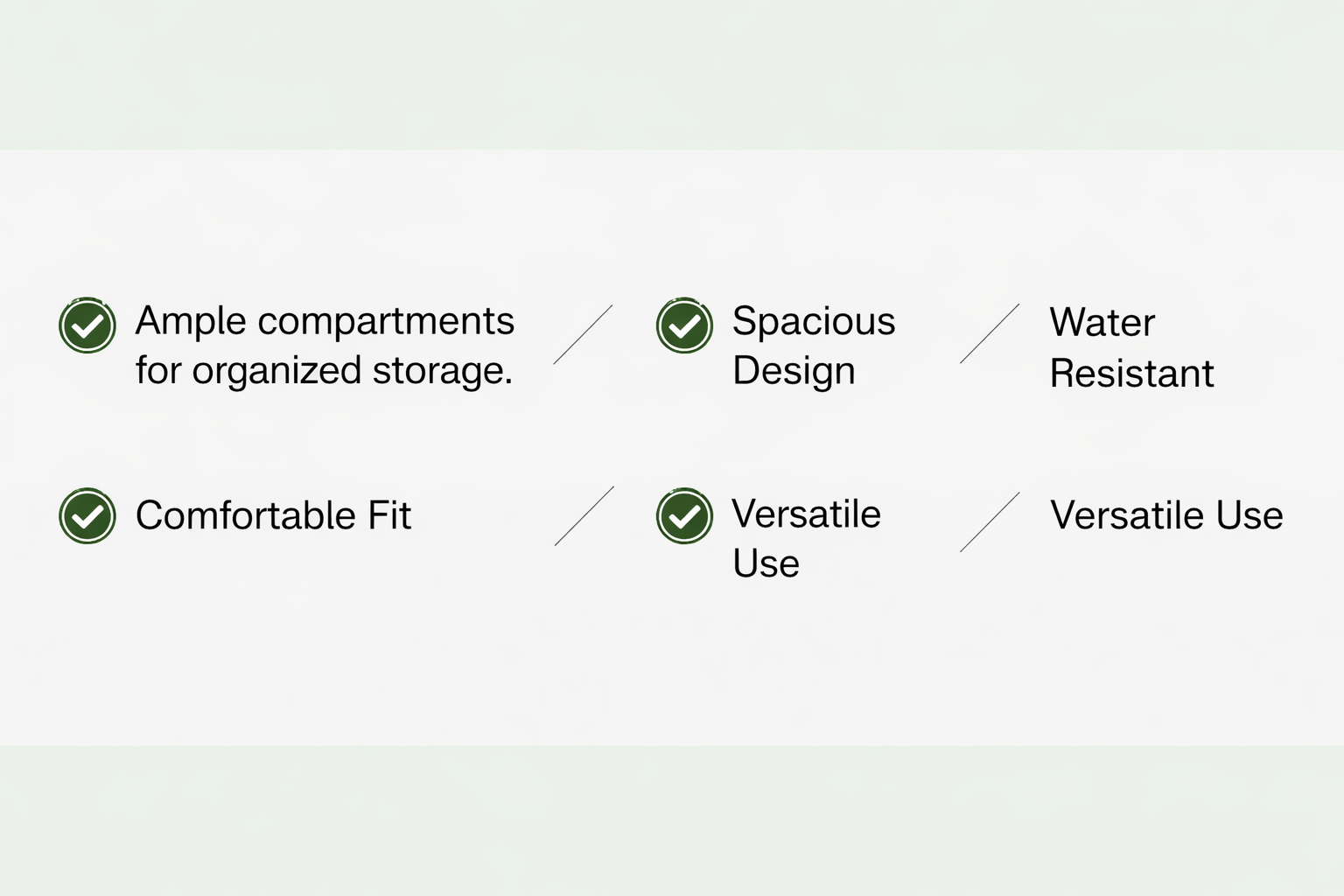Viewport: 1344px width, 896px height.
Task: Select the word "Fit"
Action: click(x=389, y=515)
